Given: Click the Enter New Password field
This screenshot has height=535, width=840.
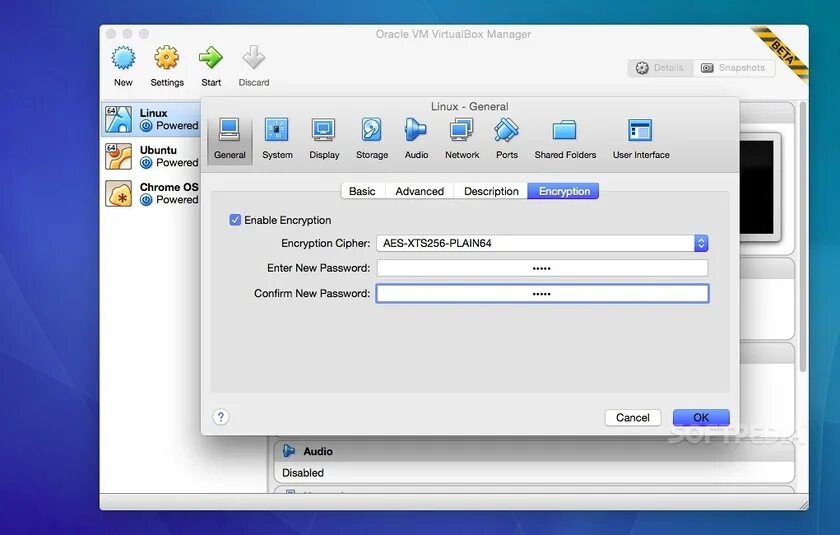Looking at the screenshot, I should click(x=542, y=268).
